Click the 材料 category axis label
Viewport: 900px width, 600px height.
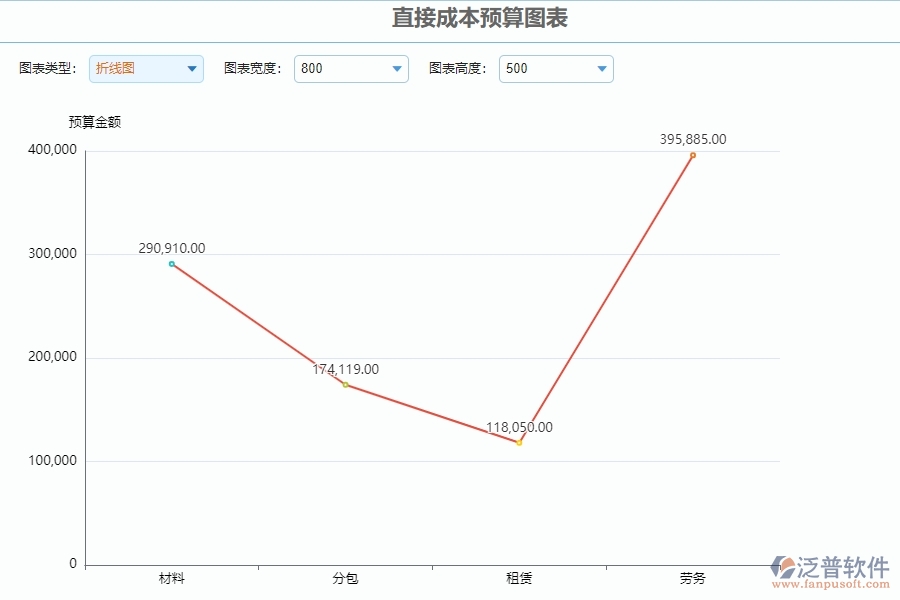173,578
